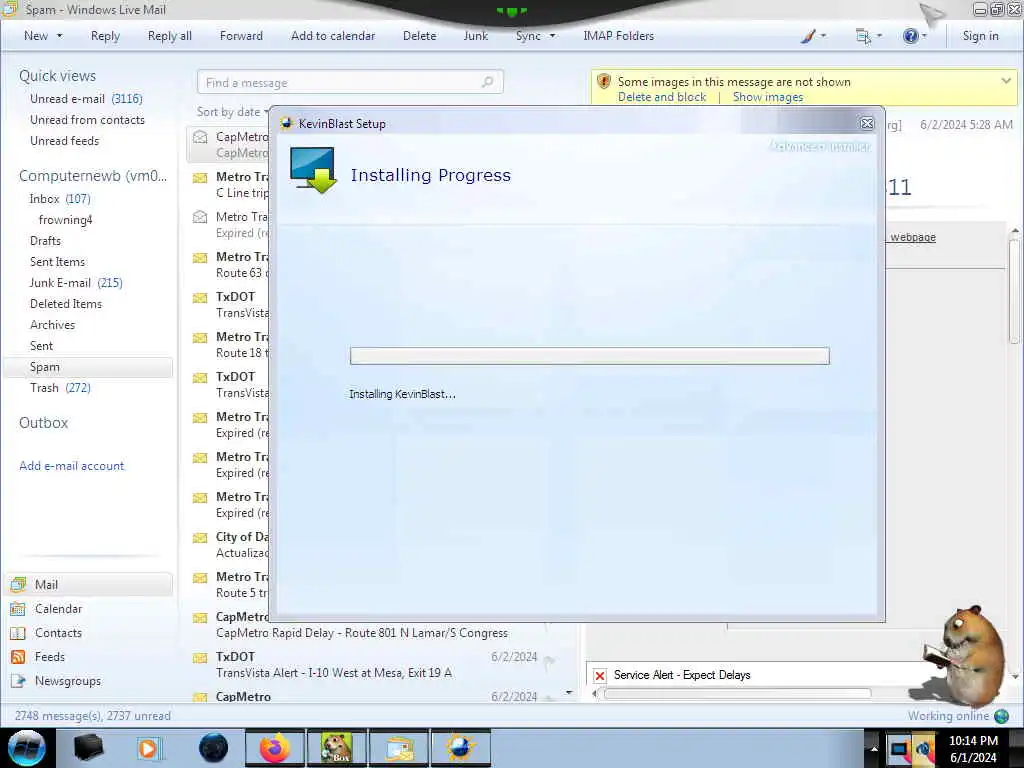The width and height of the screenshot is (1024, 768).
Task: Open the Inbox folder
Action: [60, 199]
